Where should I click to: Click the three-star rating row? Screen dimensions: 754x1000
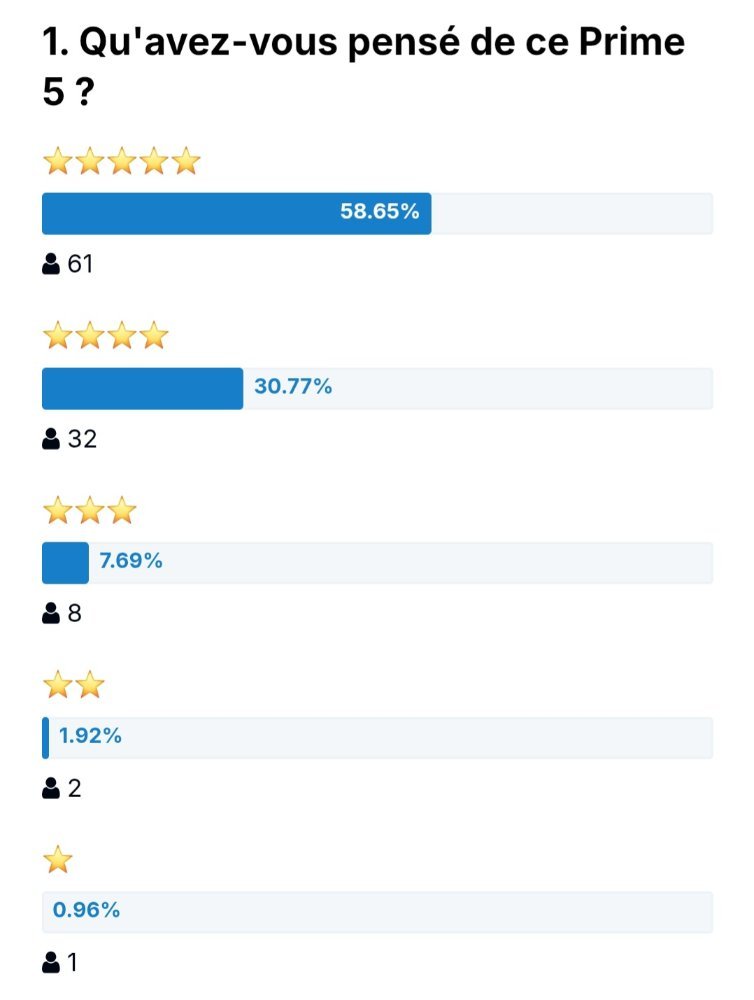pyautogui.click(x=90, y=510)
